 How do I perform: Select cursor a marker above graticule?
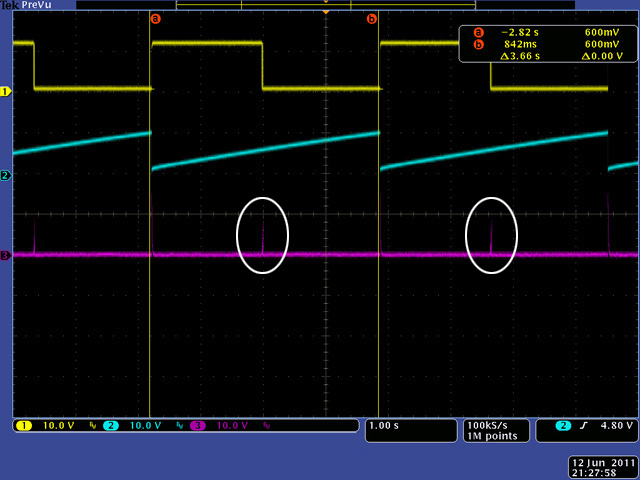(154, 18)
